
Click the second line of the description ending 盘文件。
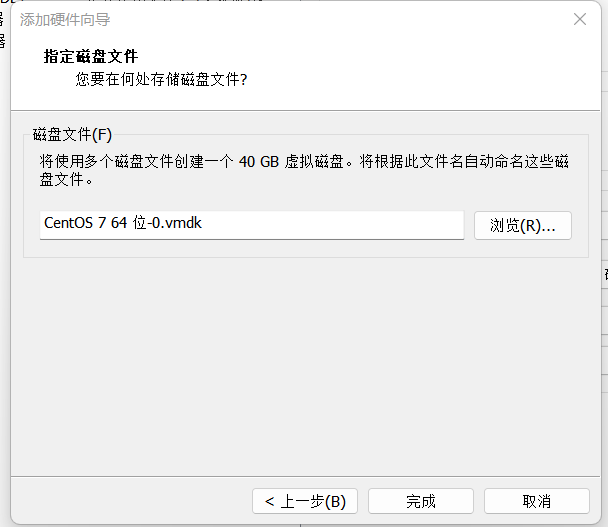pos(66,181)
